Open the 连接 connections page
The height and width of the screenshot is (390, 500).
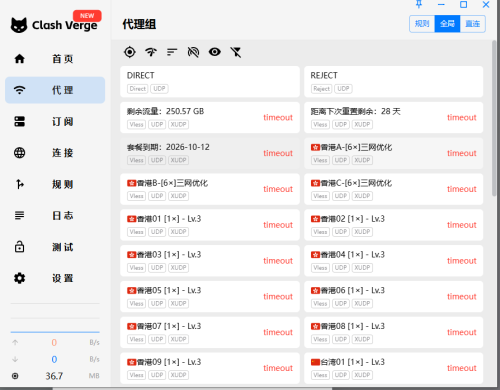[x=55, y=153]
